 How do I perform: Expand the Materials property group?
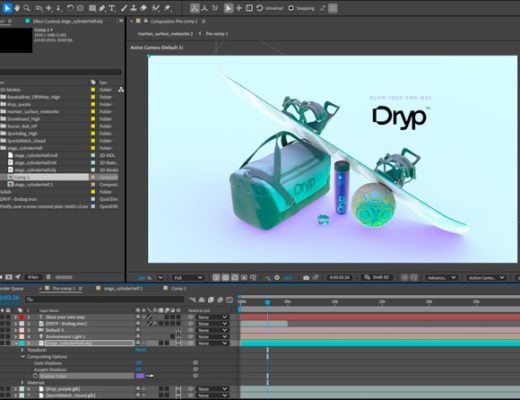click(22, 382)
